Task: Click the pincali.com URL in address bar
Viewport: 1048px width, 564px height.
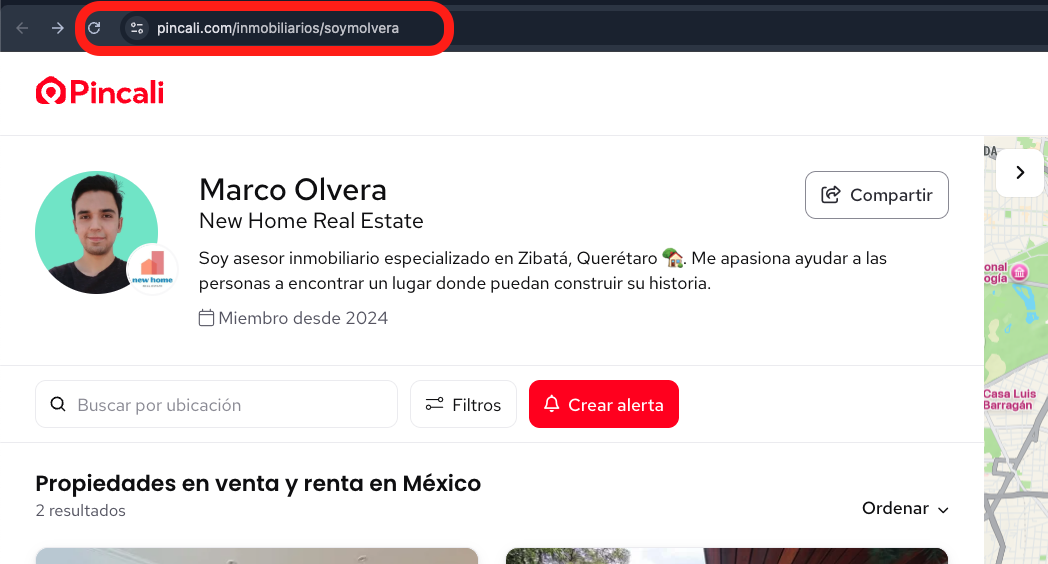Action: tap(278, 28)
